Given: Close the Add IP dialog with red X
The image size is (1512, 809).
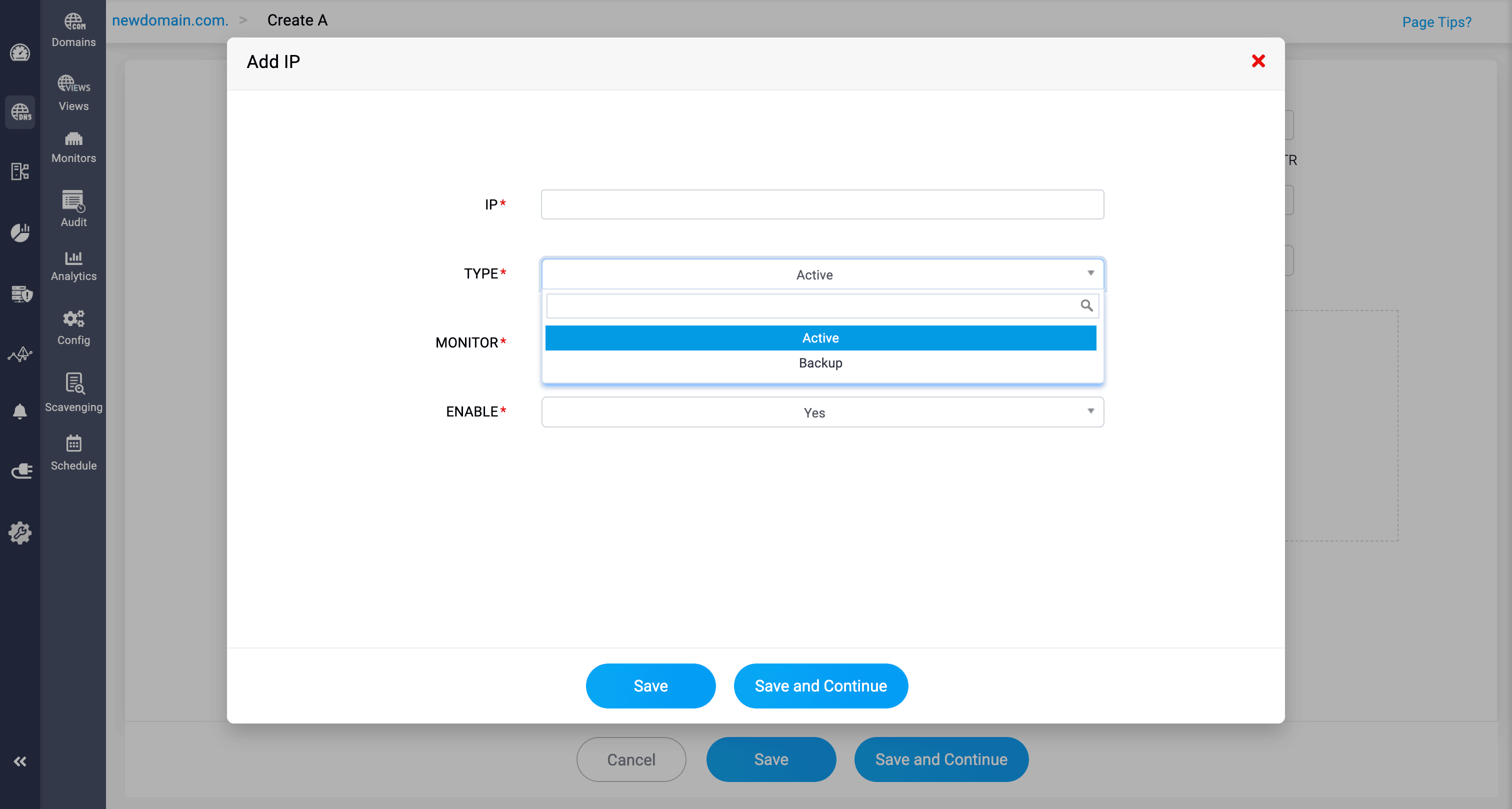Looking at the screenshot, I should click(1258, 61).
